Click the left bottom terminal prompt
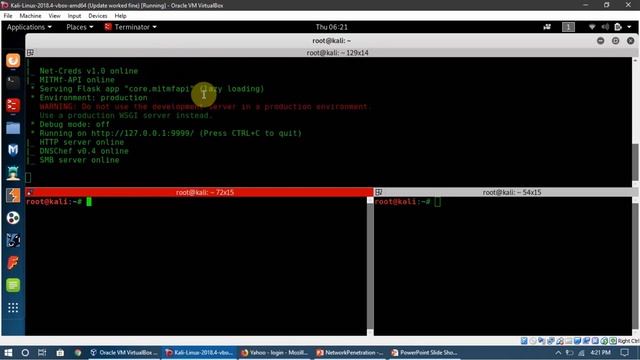This screenshot has width=640, height=360. coord(54,202)
